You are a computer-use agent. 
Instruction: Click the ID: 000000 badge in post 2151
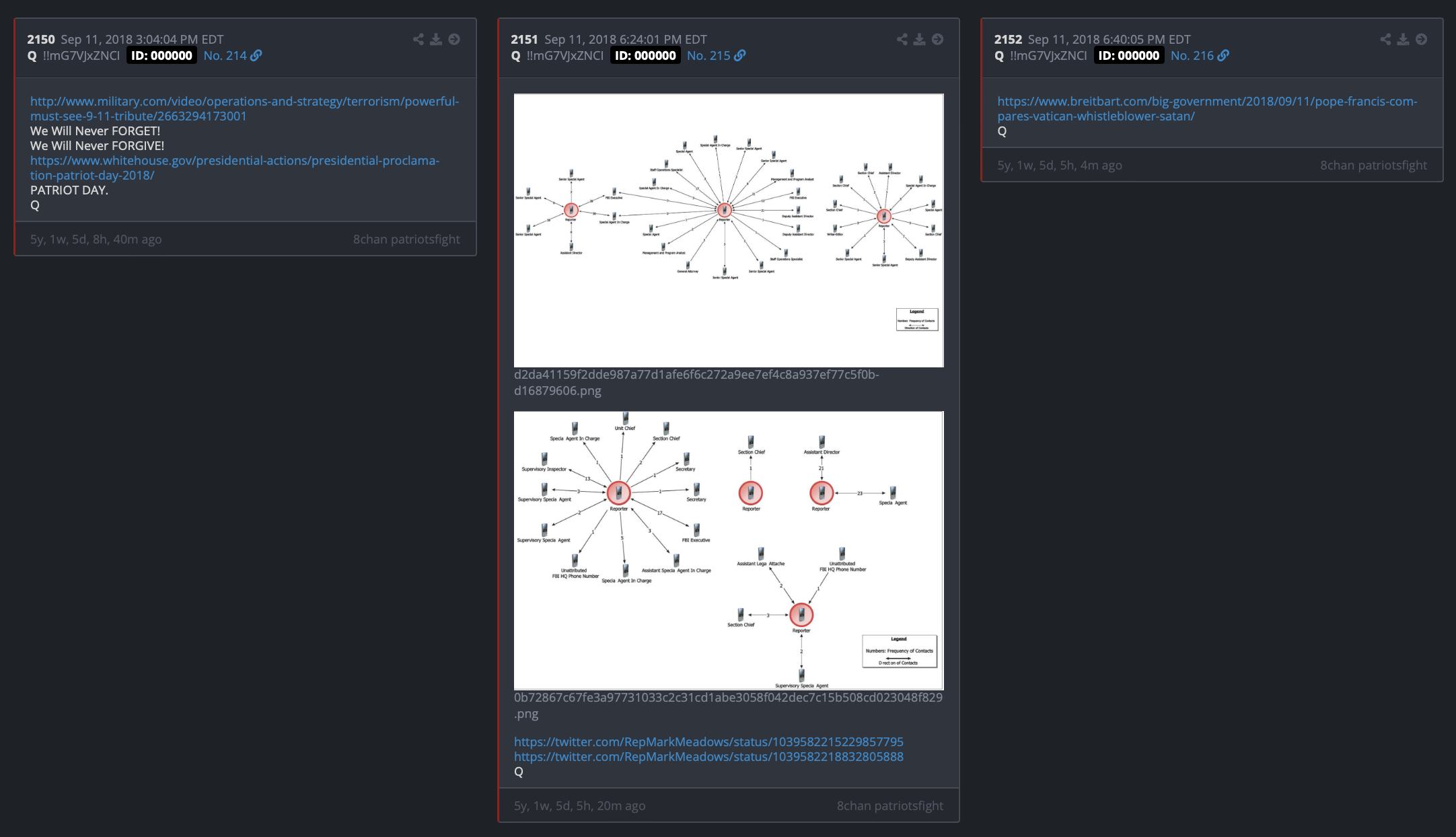point(645,56)
